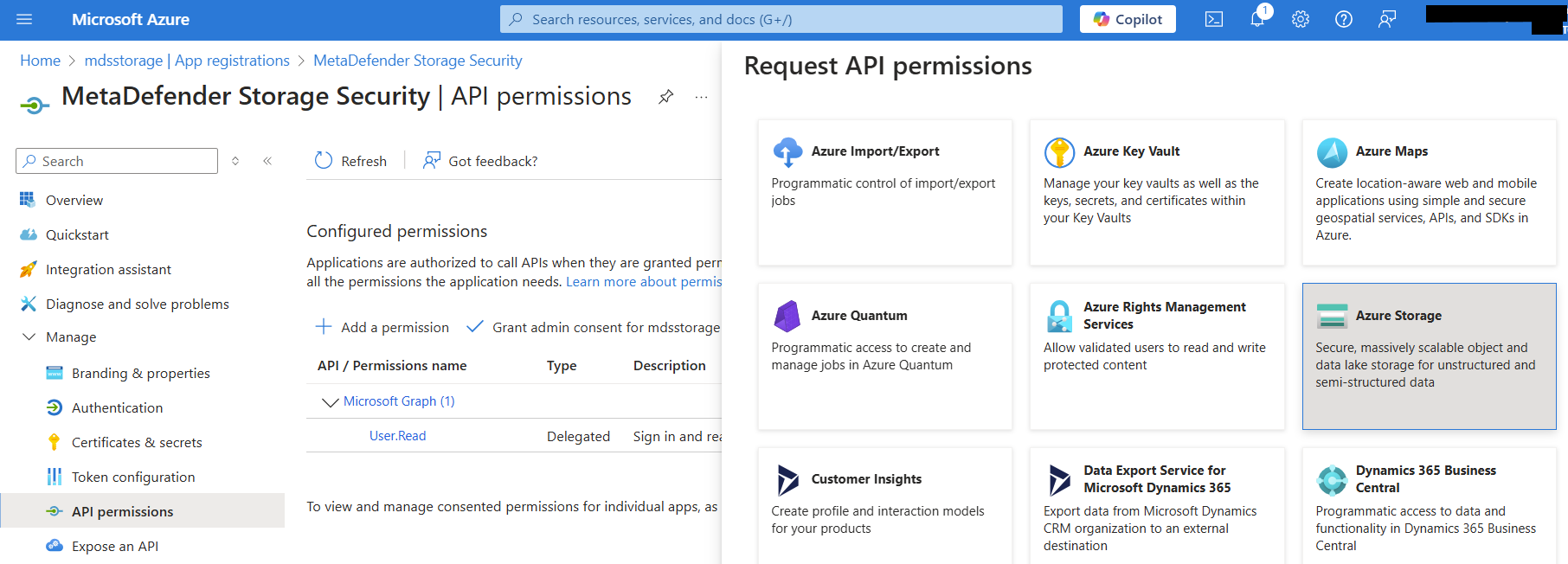
Task: Click the Customer Insights icon
Action: coord(787,479)
